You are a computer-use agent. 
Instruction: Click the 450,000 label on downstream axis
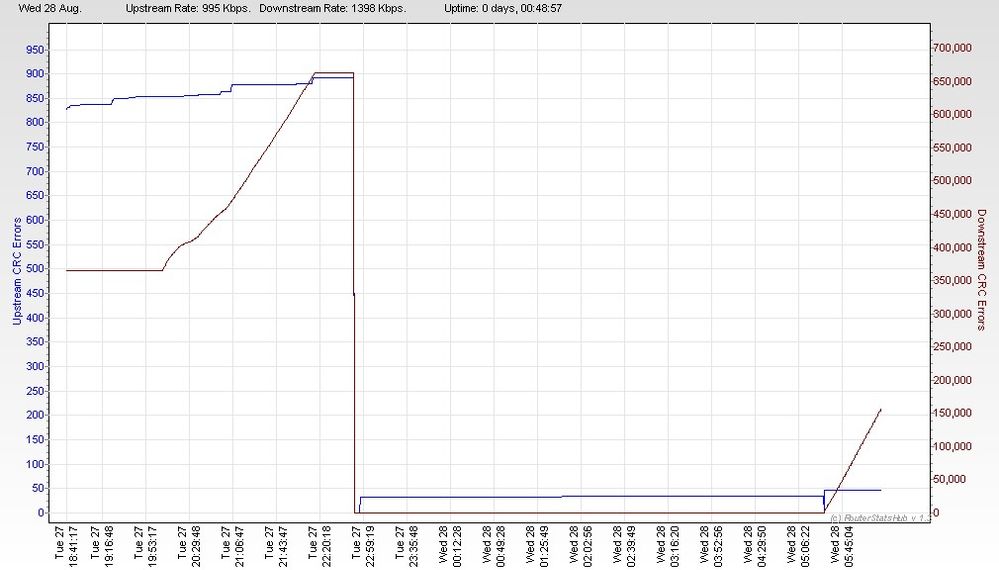coord(953,214)
